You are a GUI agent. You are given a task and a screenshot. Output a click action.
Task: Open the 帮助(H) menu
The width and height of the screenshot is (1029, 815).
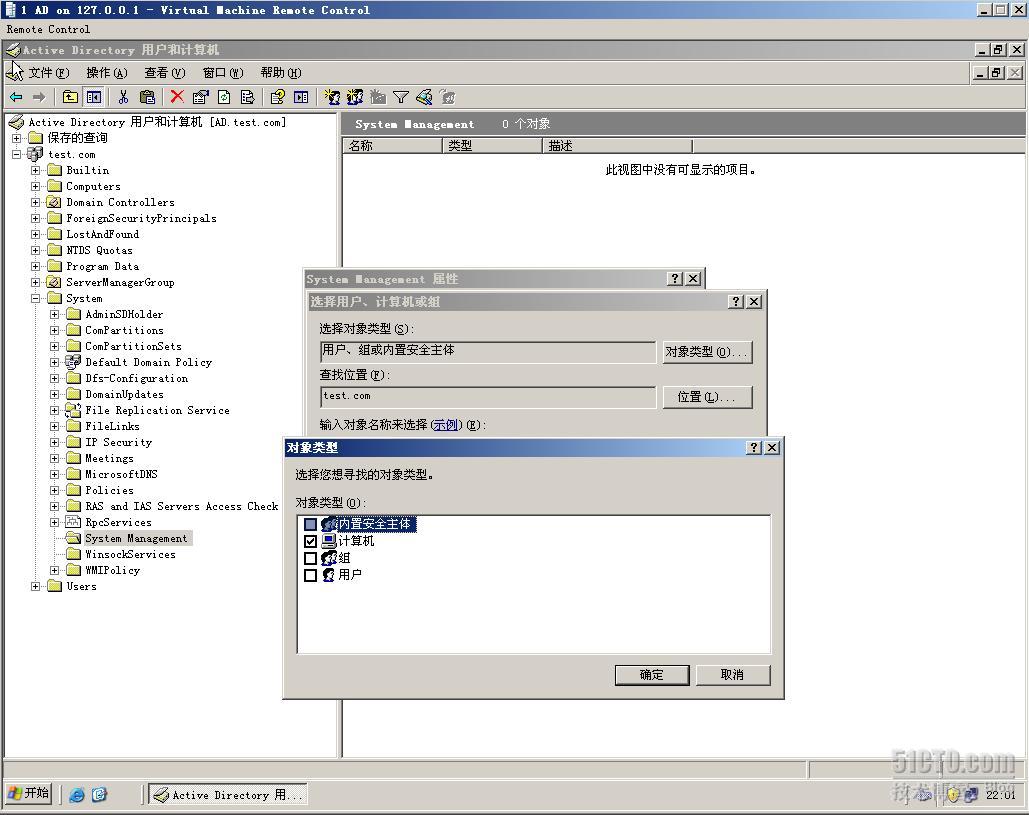coord(281,73)
